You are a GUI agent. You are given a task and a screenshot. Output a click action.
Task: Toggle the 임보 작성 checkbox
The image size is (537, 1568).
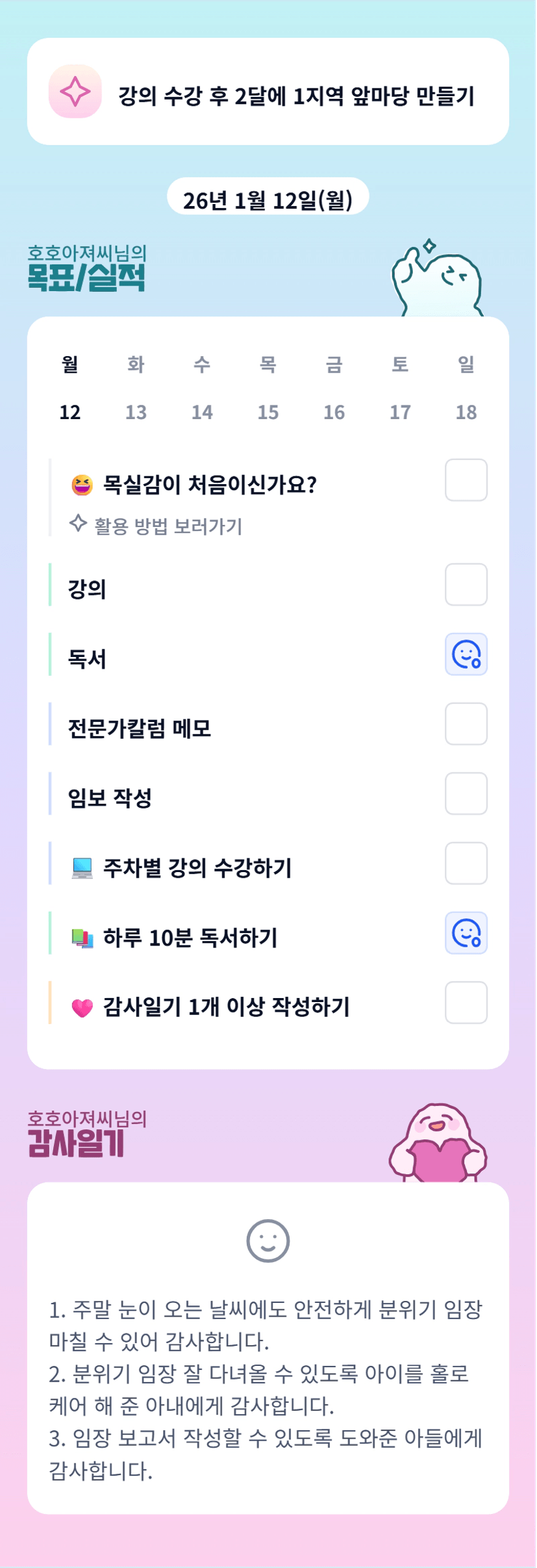[466, 793]
